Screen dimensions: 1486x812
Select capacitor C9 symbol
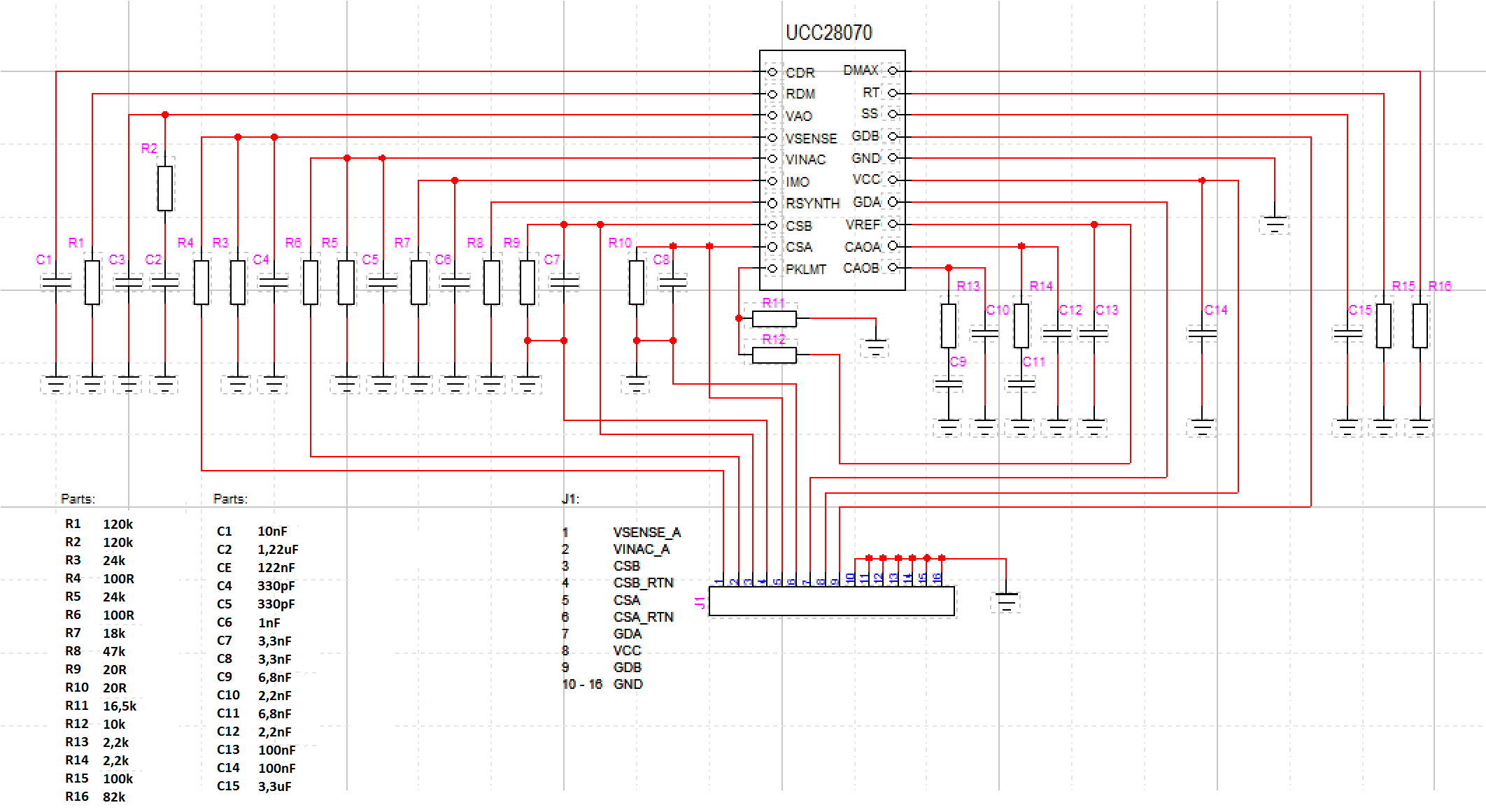pyautogui.click(x=949, y=384)
